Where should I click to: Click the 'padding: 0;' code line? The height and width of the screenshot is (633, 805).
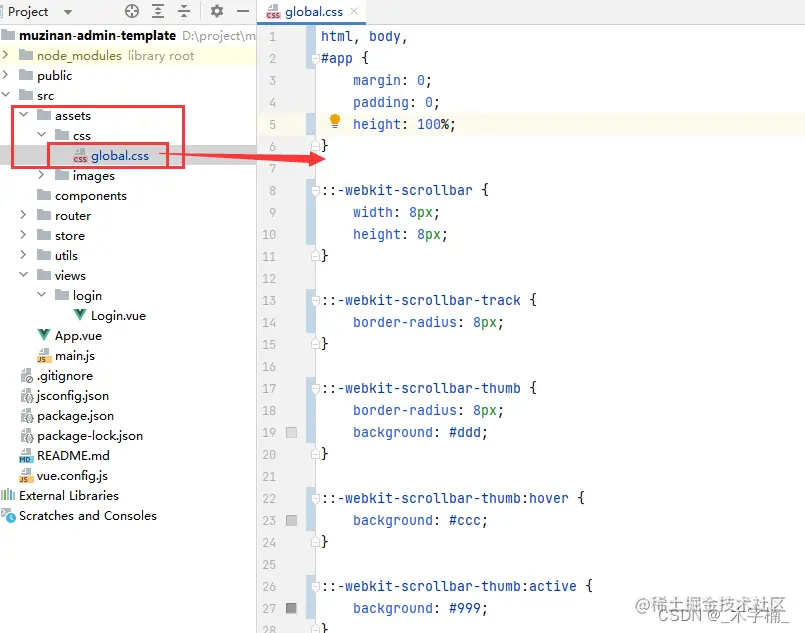point(396,102)
